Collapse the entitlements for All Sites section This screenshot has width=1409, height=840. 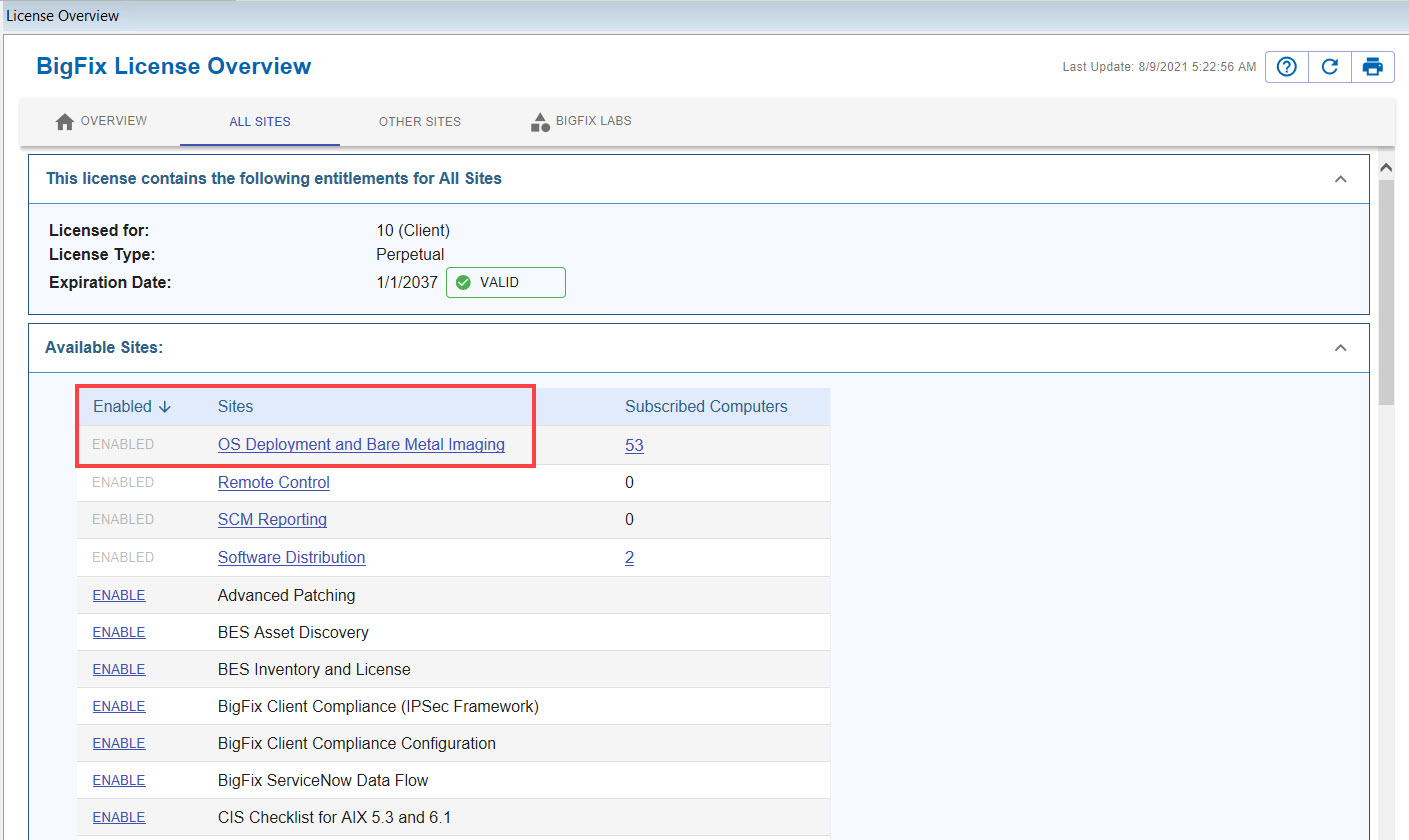pyautogui.click(x=1340, y=179)
